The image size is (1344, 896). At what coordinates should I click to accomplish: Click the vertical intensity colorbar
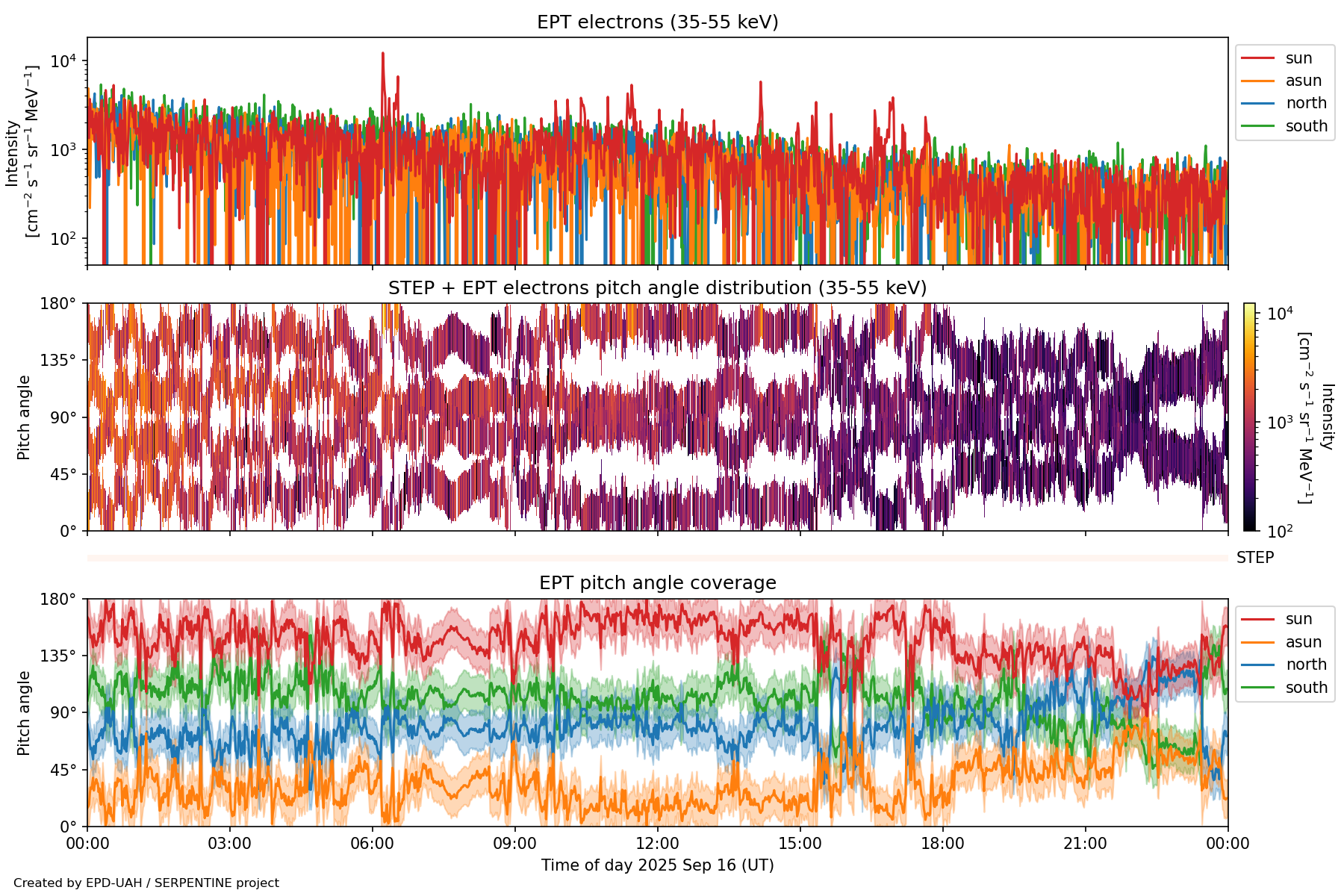click(1249, 417)
